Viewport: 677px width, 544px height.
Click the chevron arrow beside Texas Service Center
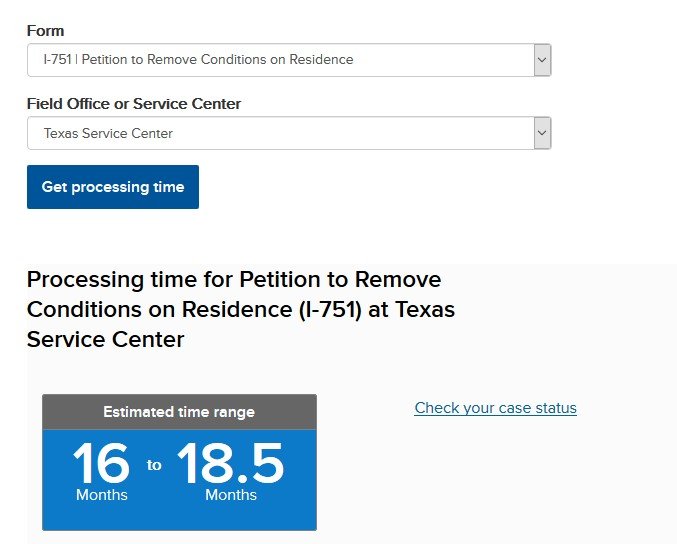click(x=542, y=133)
